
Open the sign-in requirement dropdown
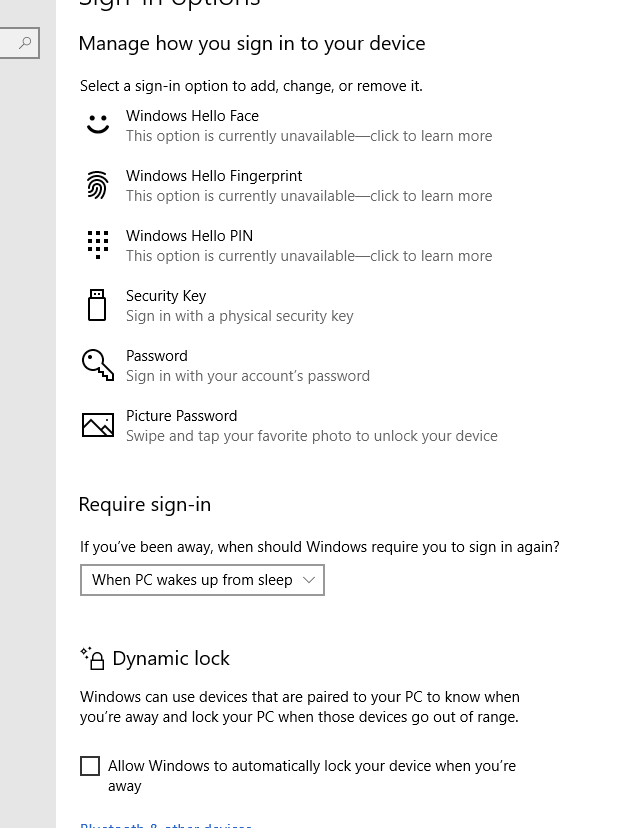202,579
